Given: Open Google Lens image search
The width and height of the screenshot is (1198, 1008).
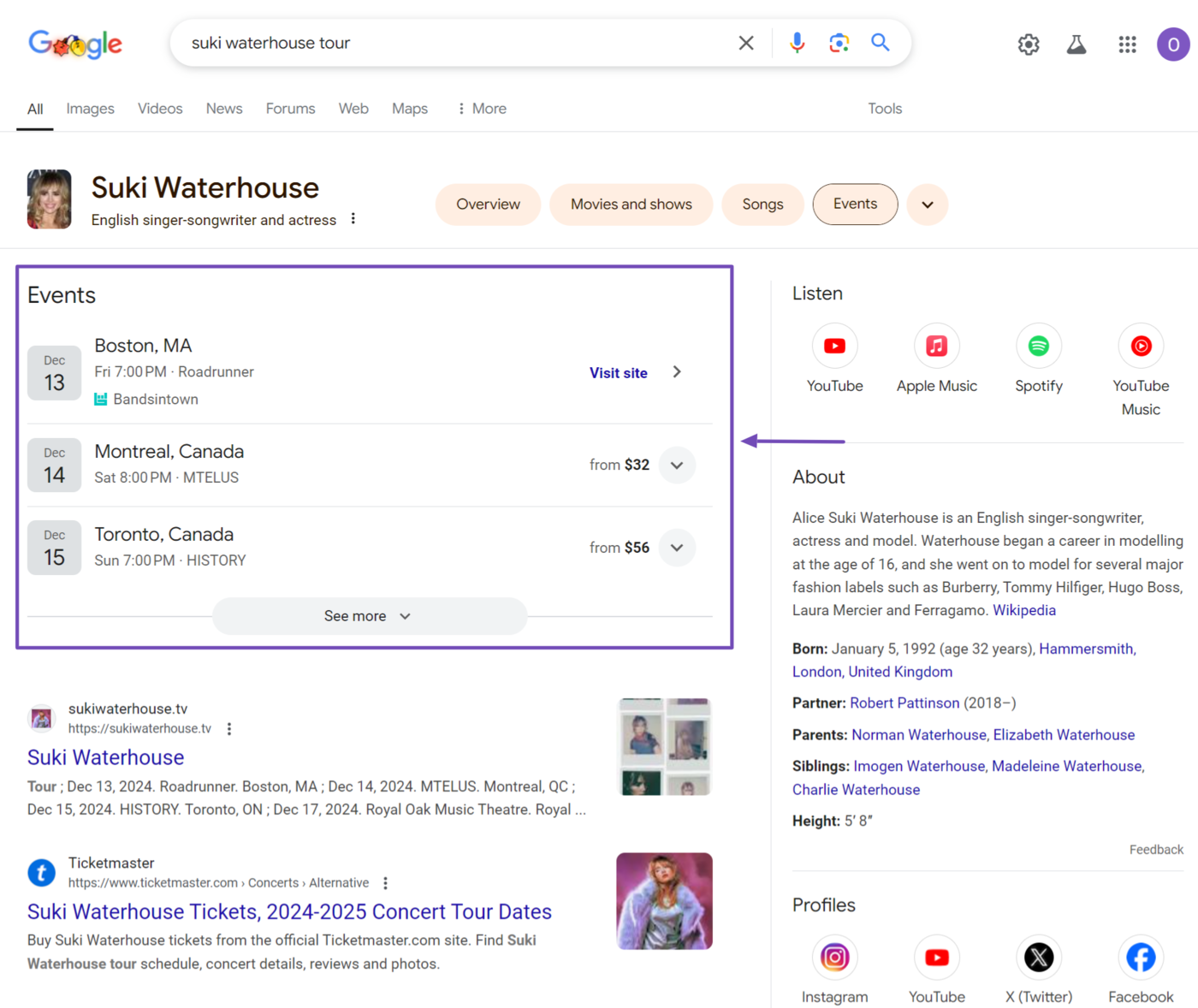Looking at the screenshot, I should pos(839,43).
